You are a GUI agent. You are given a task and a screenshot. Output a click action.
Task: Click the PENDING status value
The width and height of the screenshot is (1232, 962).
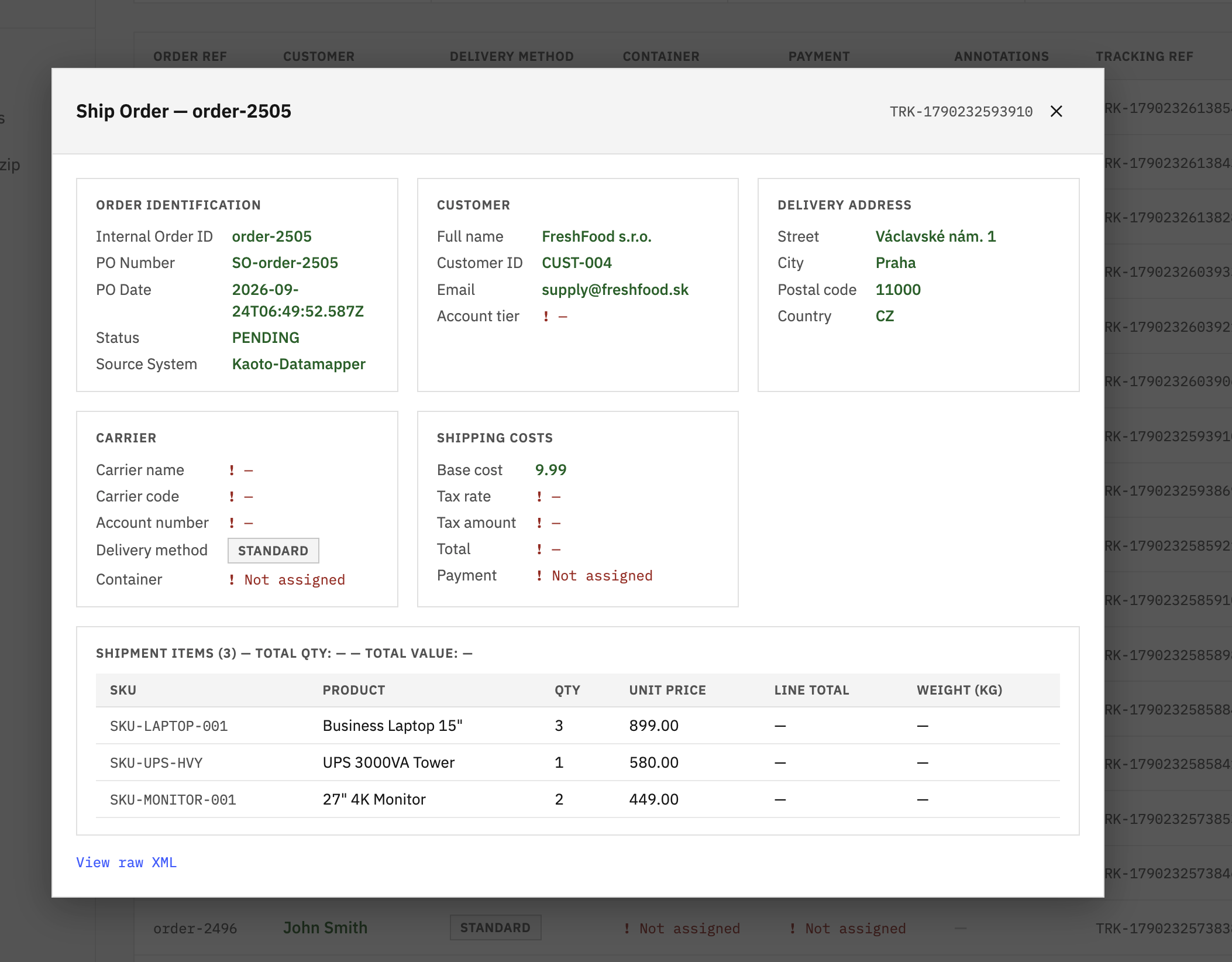pos(266,338)
